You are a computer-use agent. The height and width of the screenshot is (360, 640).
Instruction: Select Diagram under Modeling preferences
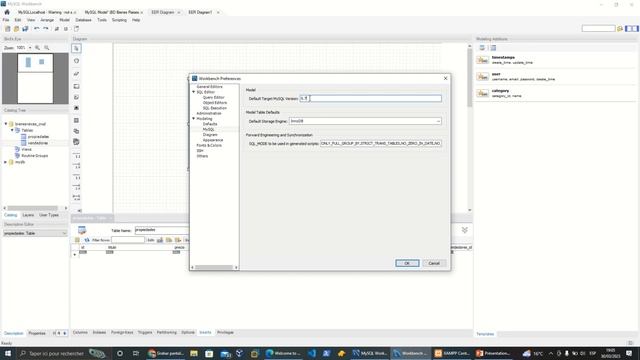point(210,135)
